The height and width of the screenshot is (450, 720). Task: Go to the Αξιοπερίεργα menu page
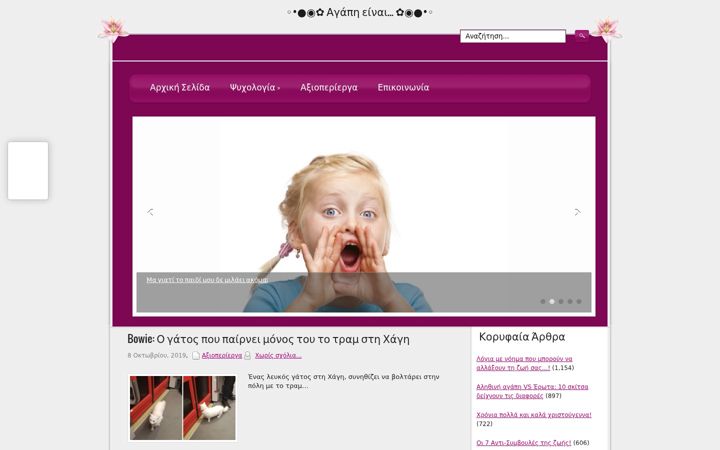pos(329,87)
